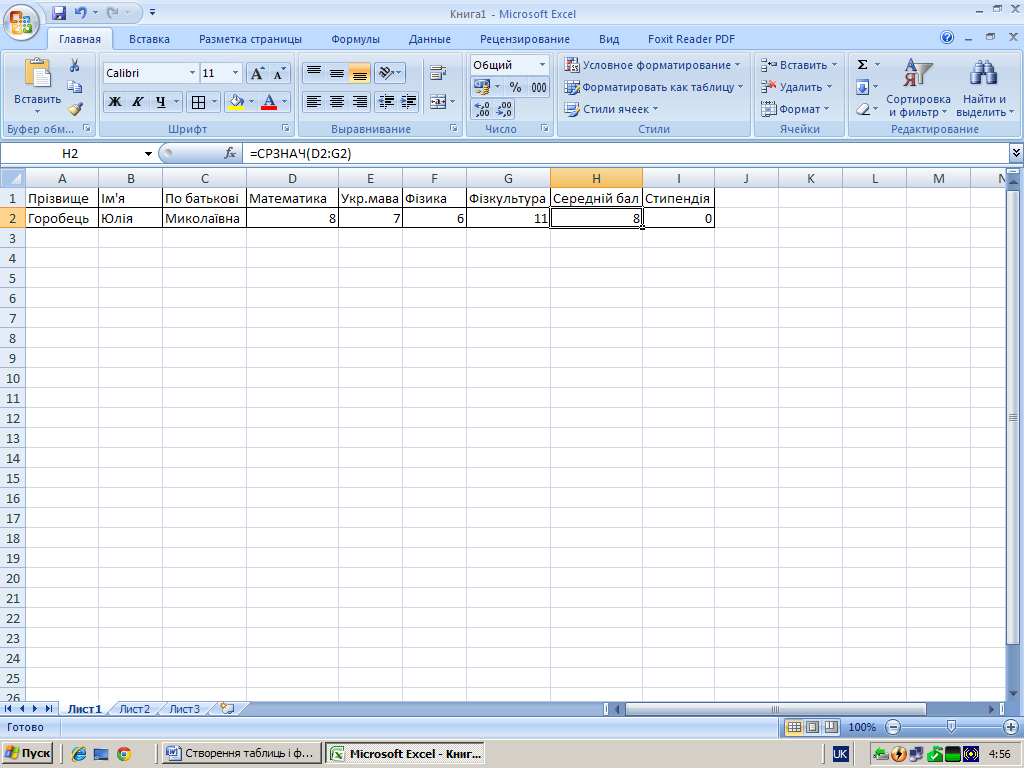The height and width of the screenshot is (768, 1024).
Task: Click the Percent style icon
Action: (516, 87)
